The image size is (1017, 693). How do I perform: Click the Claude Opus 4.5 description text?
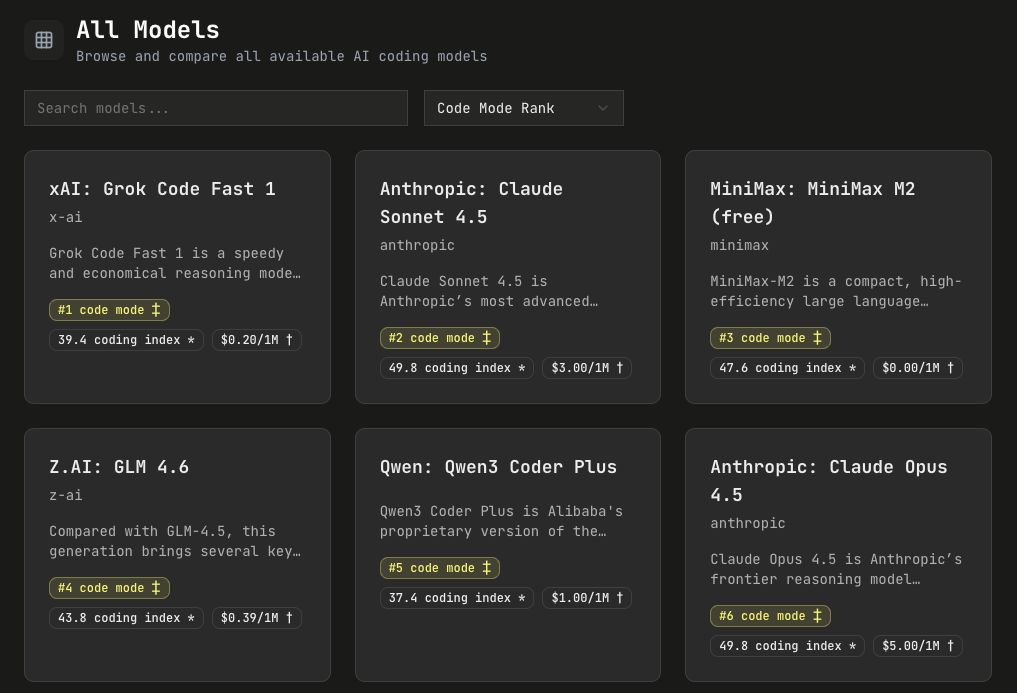point(836,568)
